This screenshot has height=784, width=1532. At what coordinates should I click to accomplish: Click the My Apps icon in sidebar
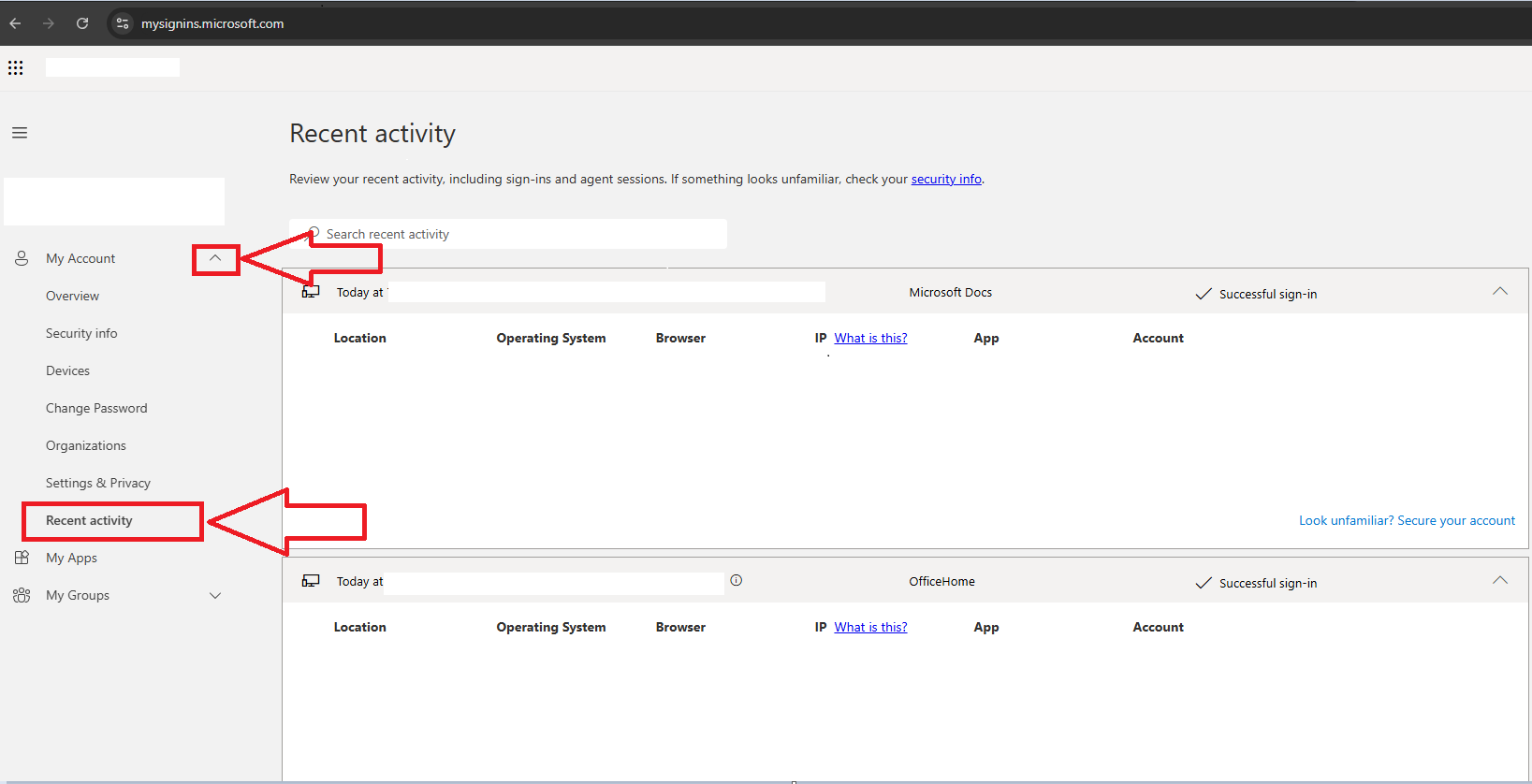point(22,558)
